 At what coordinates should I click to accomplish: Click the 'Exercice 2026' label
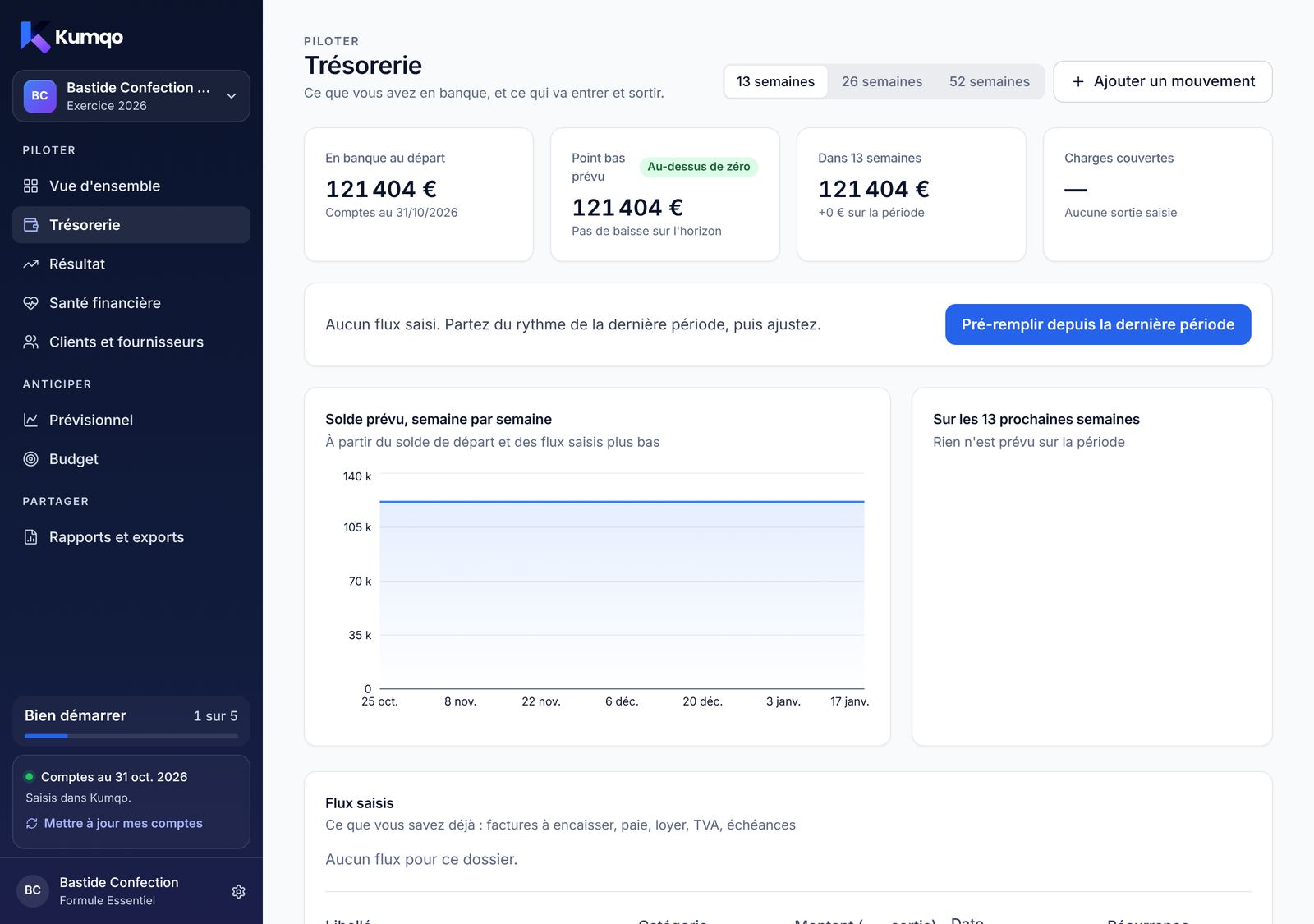pyautogui.click(x=107, y=106)
